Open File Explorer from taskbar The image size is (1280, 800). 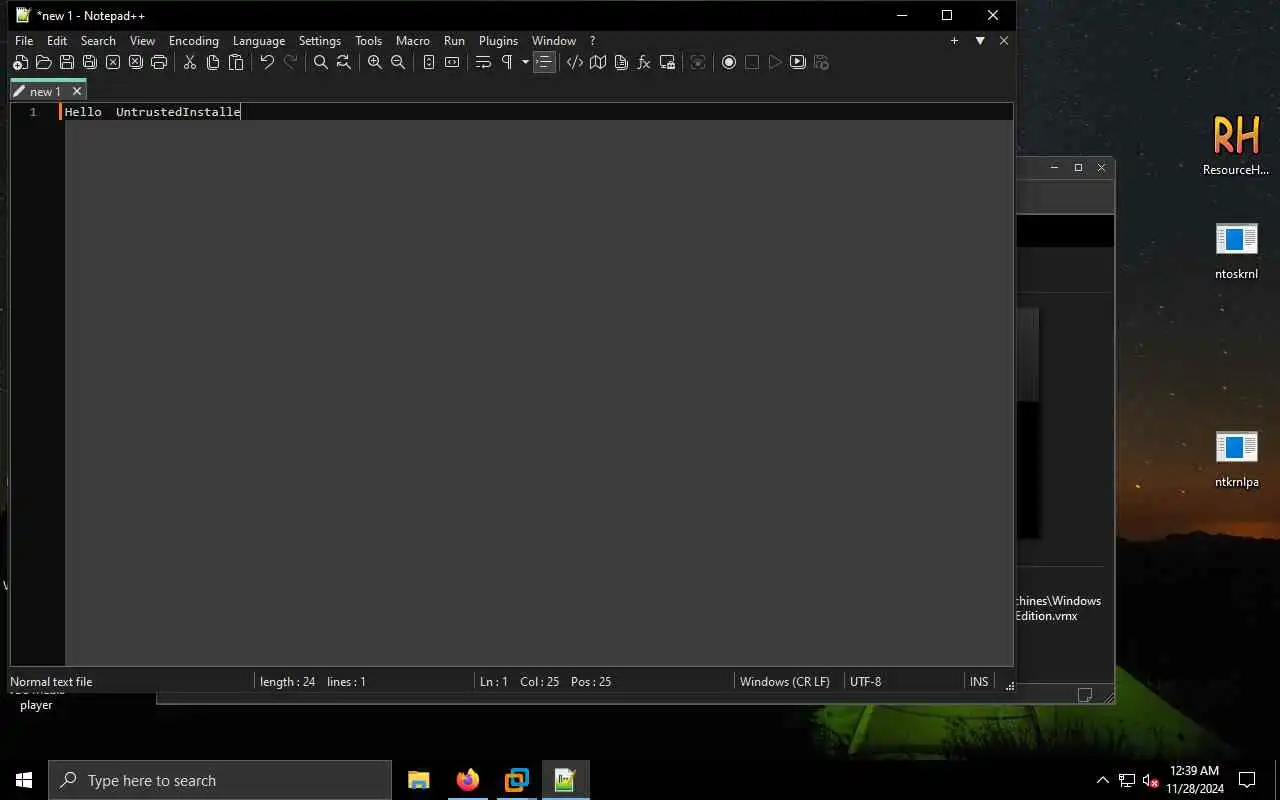coord(419,780)
